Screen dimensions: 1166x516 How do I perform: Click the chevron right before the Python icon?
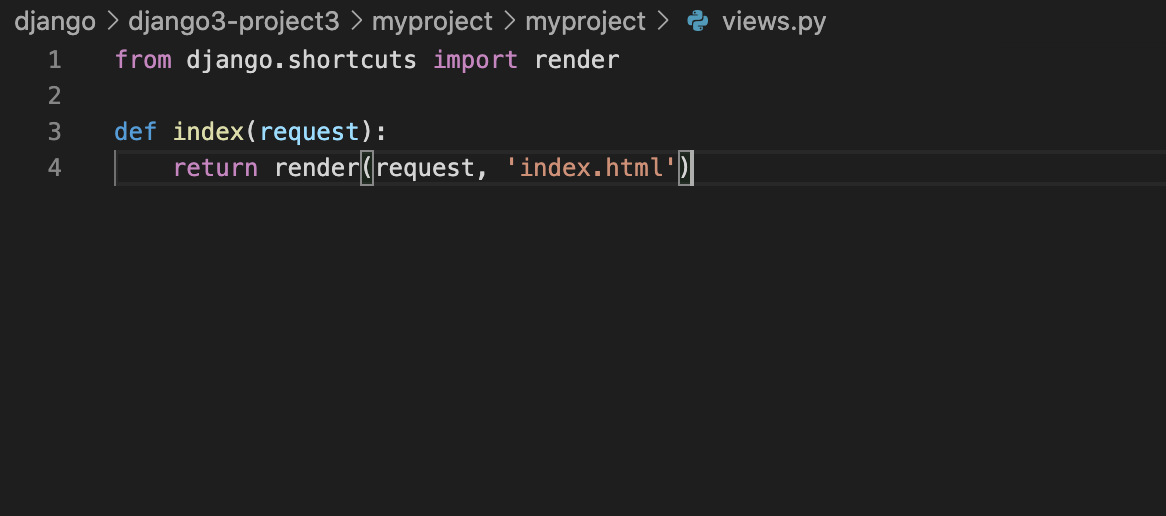[x=663, y=22]
